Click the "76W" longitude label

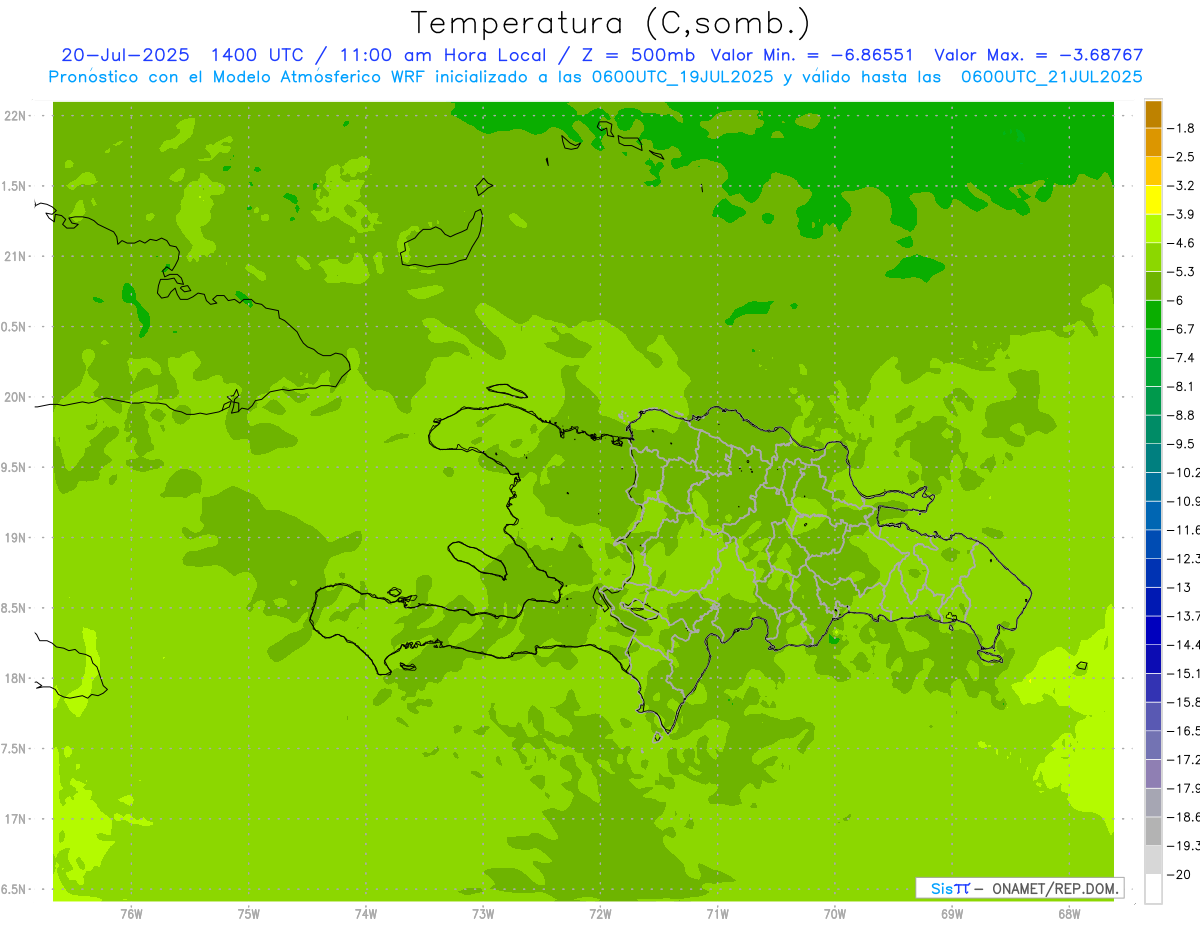pyautogui.click(x=131, y=914)
